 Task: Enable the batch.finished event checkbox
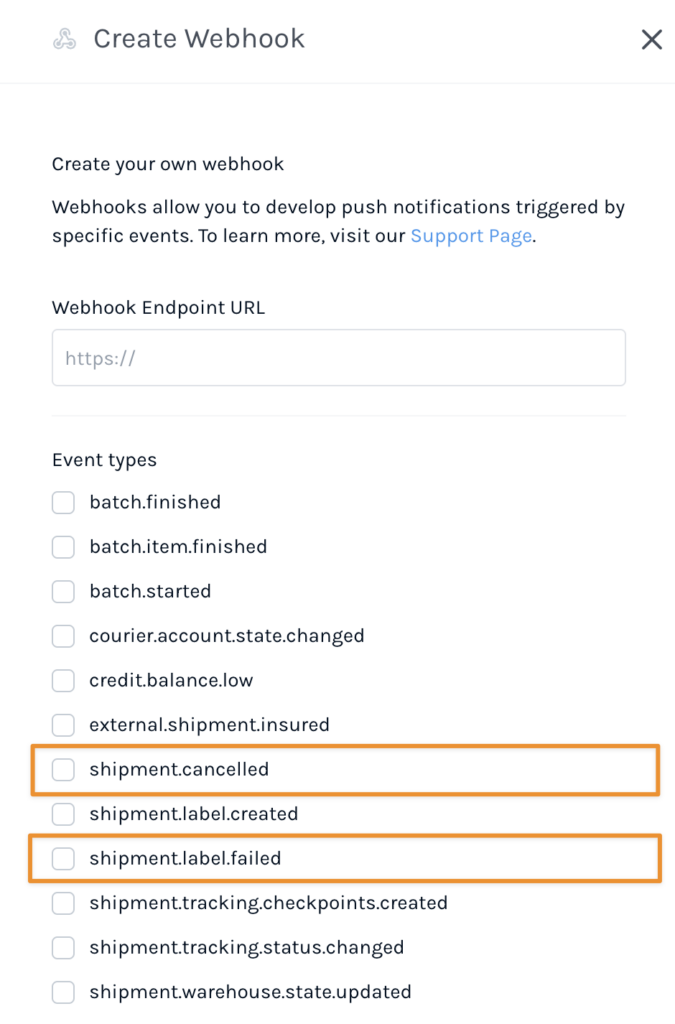[63, 502]
